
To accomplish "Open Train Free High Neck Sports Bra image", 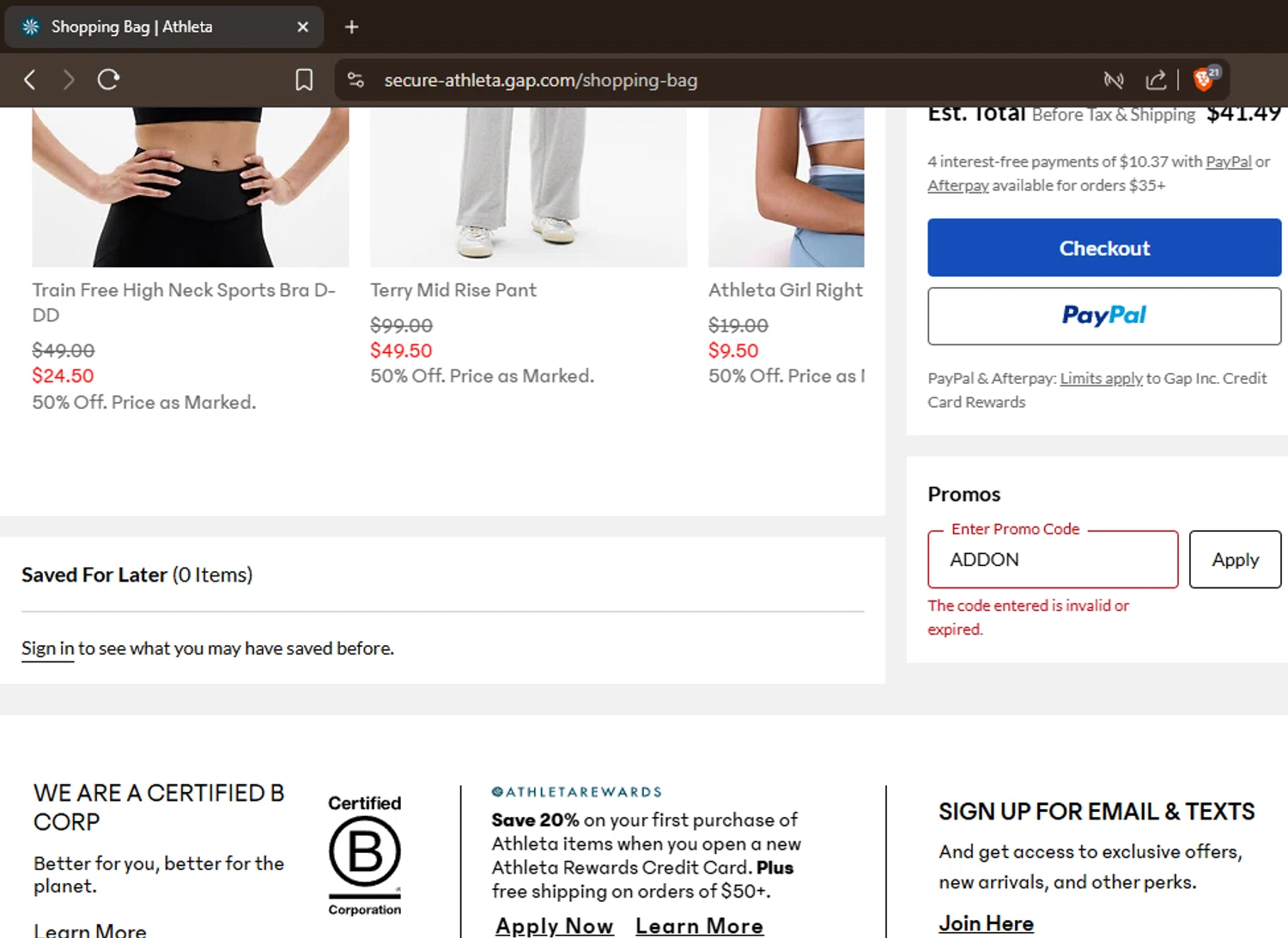I will pyautogui.click(x=191, y=186).
